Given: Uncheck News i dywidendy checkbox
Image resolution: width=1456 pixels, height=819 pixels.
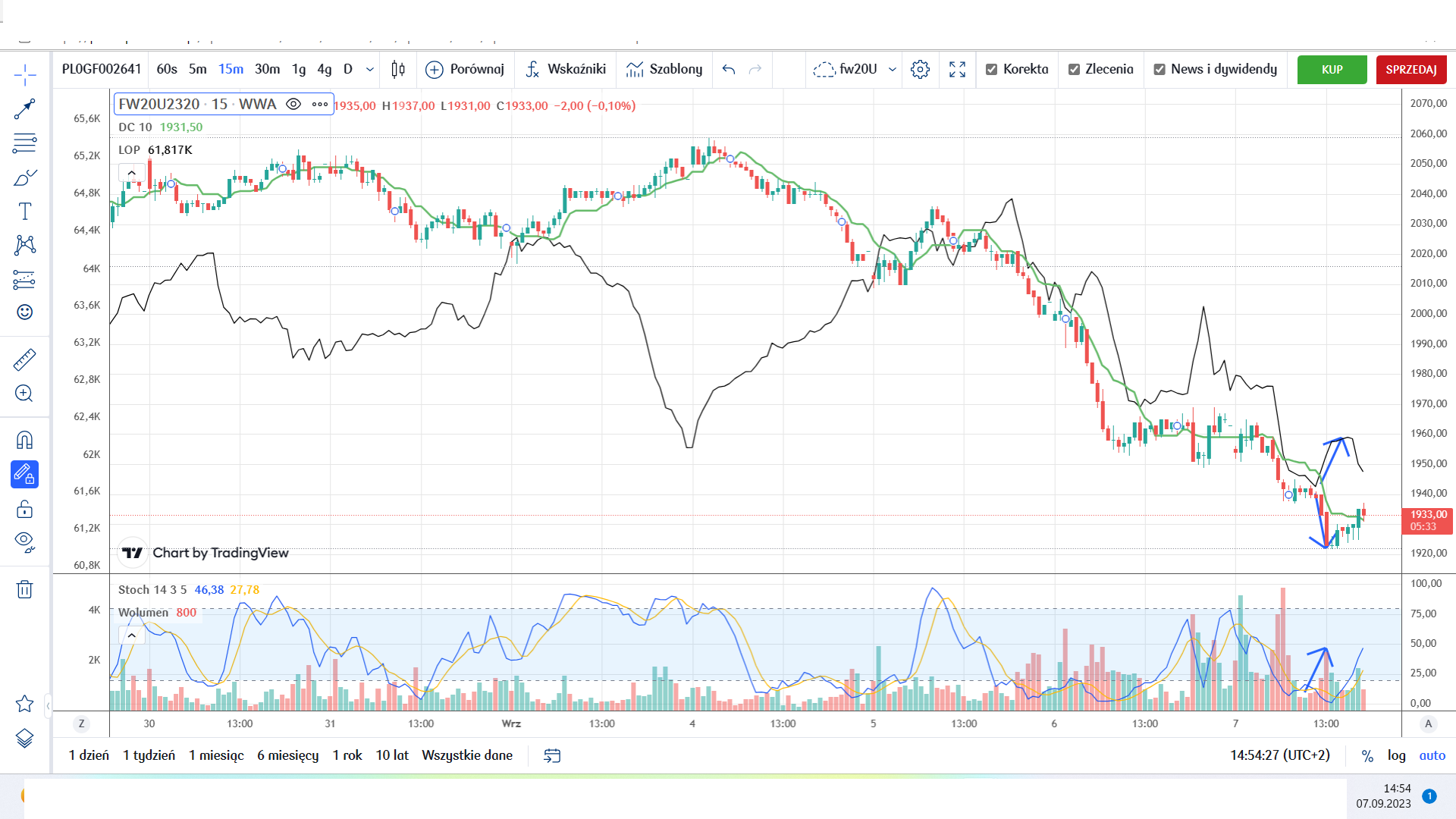Looking at the screenshot, I should point(1159,70).
